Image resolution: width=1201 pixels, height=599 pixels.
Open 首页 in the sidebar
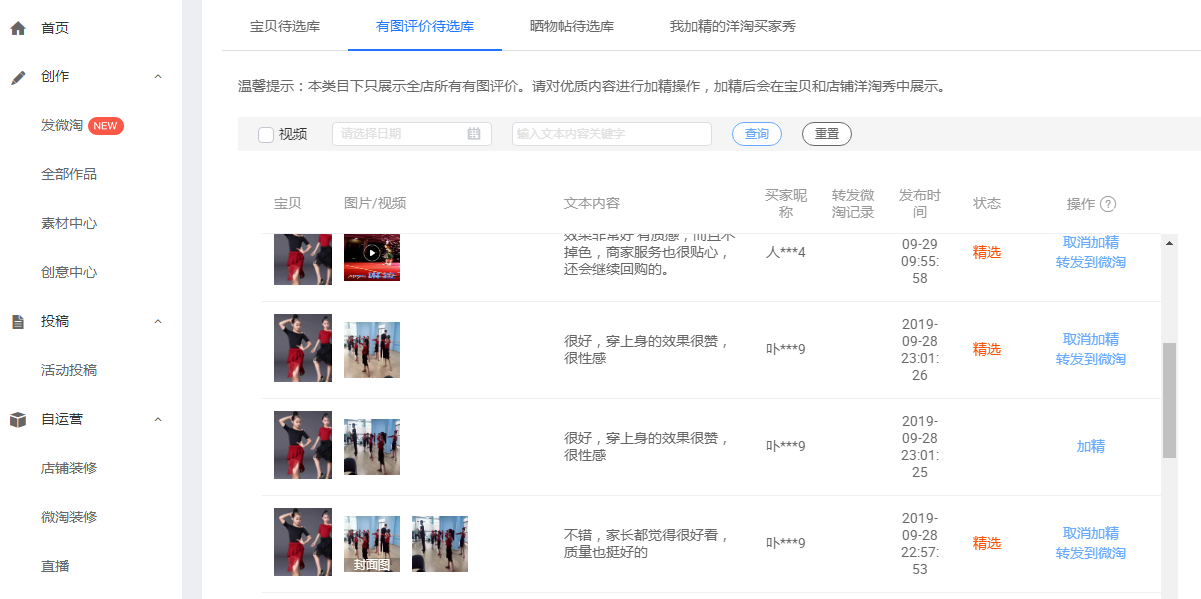pos(55,28)
